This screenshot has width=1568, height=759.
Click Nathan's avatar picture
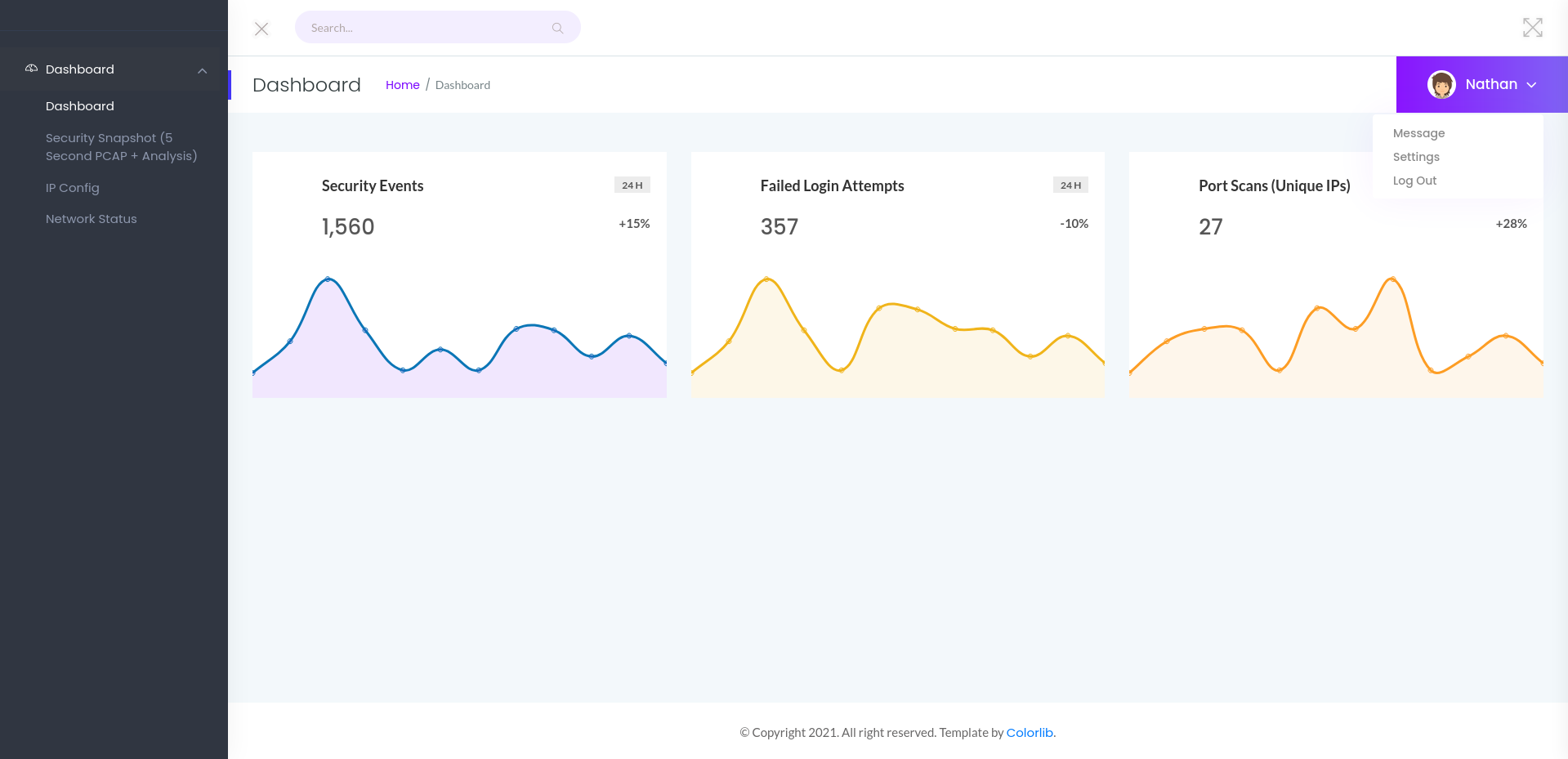pos(1441,84)
